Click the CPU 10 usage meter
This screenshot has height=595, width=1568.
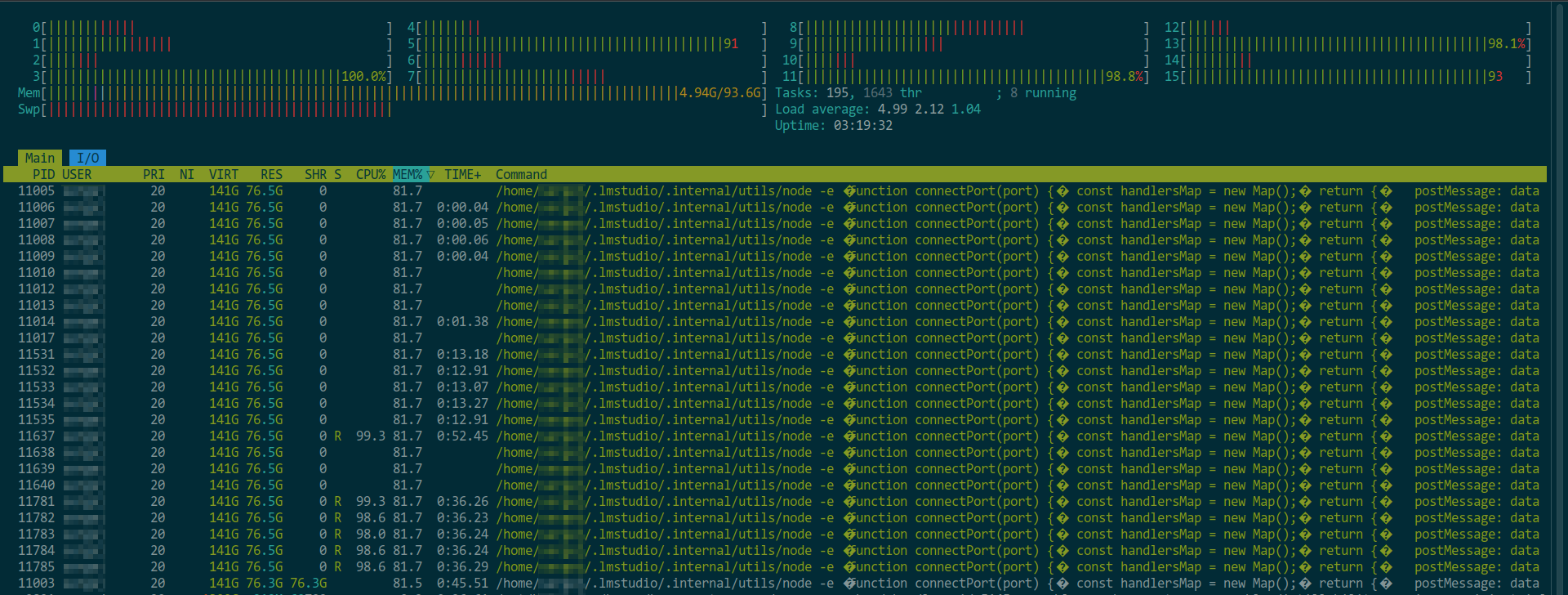point(966,60)
